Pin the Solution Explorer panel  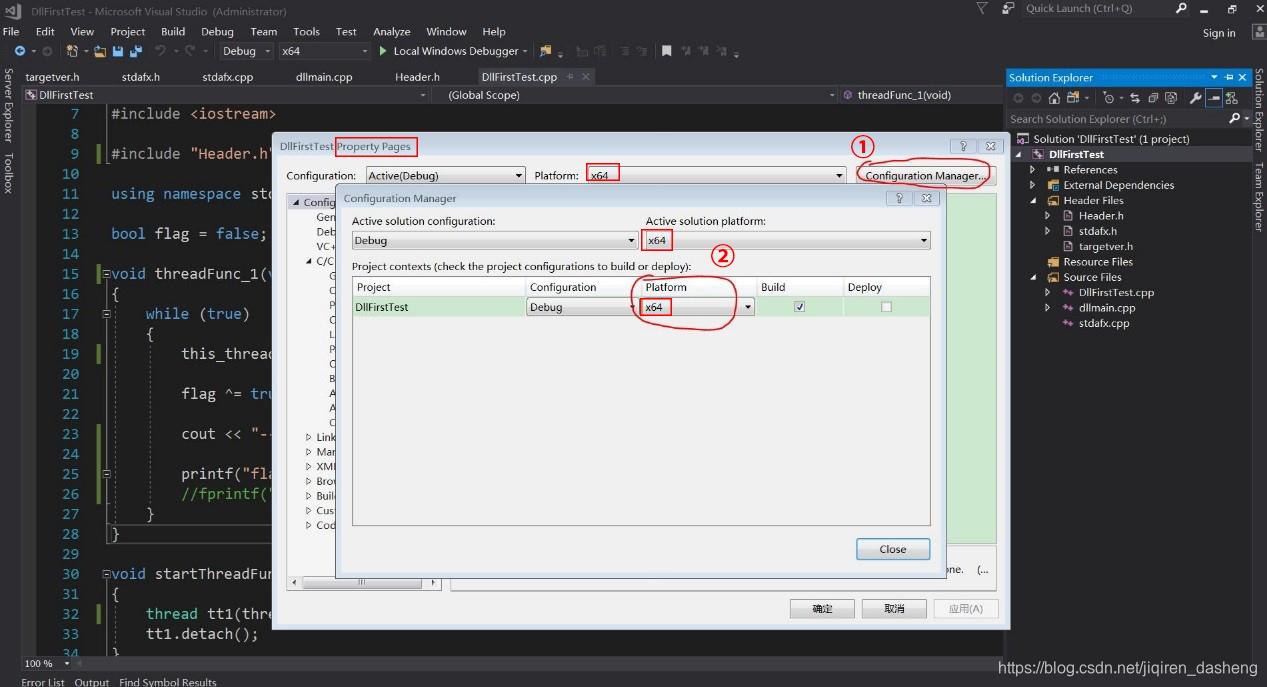(x=1229, y=77)
